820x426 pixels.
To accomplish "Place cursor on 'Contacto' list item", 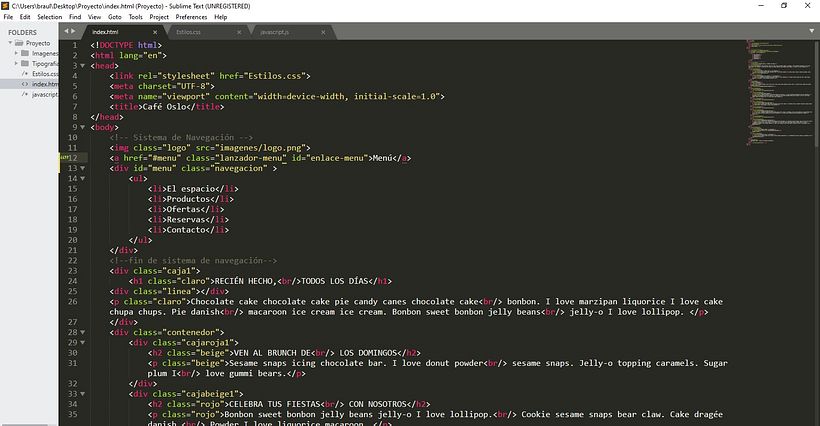I will (x=186, y=230).
